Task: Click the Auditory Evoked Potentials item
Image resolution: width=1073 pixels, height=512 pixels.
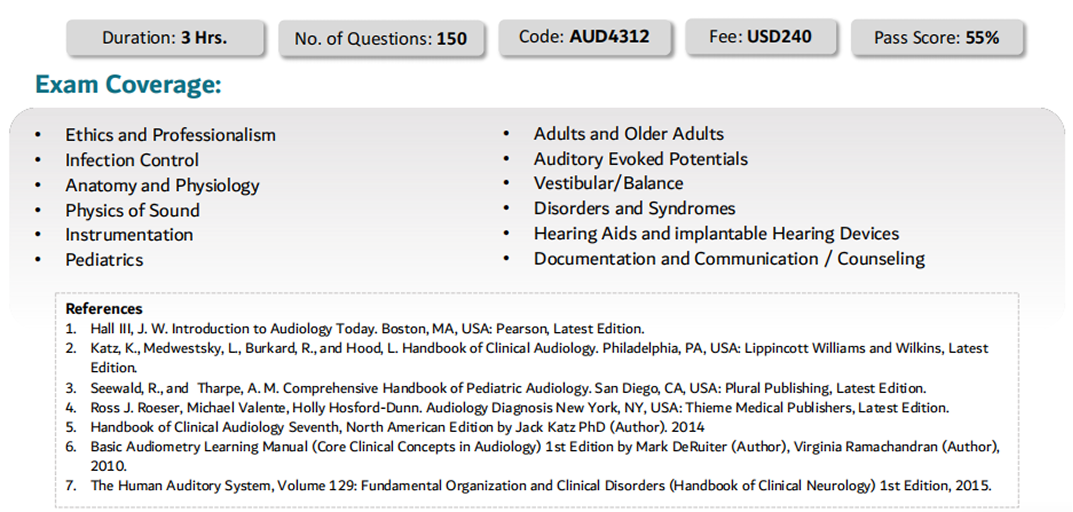Action: pyautogui.click(x=641, y=159)
